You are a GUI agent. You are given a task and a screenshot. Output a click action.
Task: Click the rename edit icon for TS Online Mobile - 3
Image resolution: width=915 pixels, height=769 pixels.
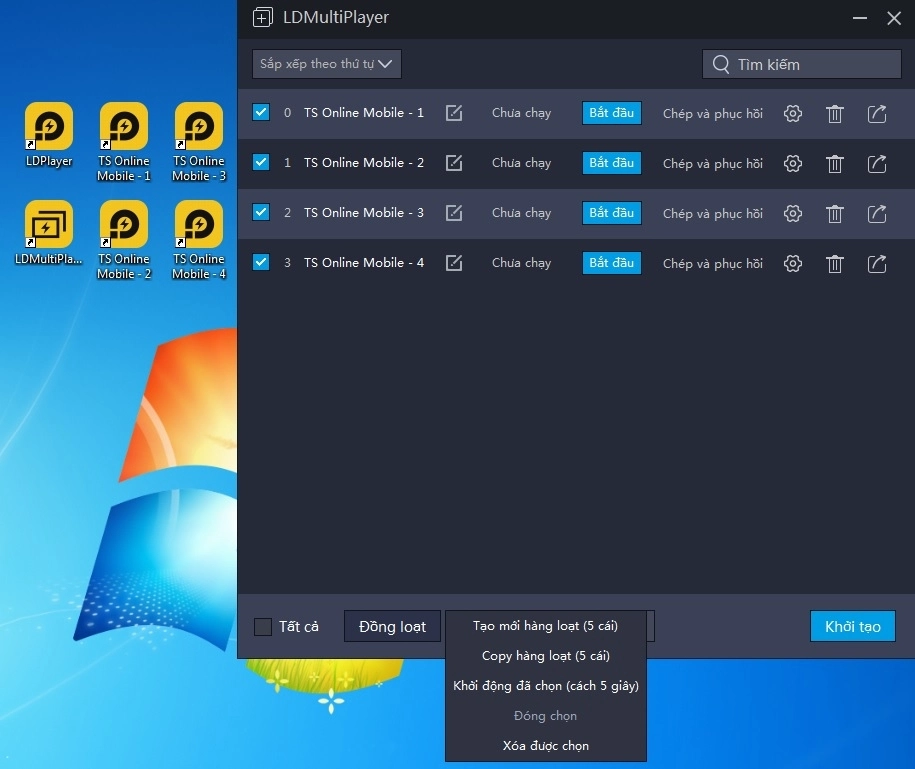(x=454, y=213)
